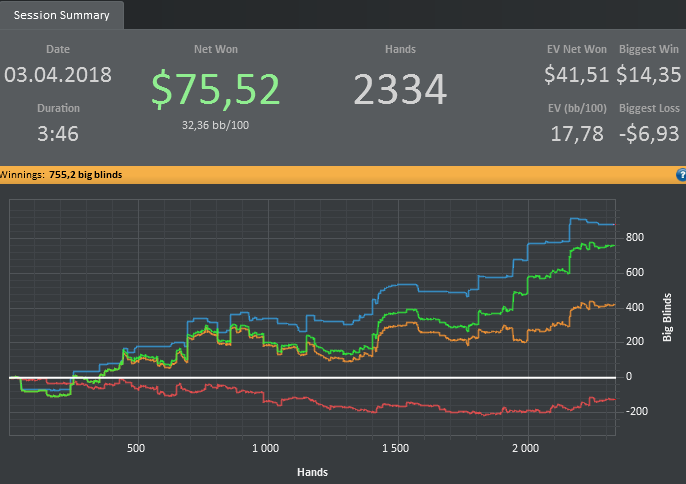This screenshot has height=484, width=686.
Task: Click the 1 500 hands axis label
Action: [x=395, y=448]
